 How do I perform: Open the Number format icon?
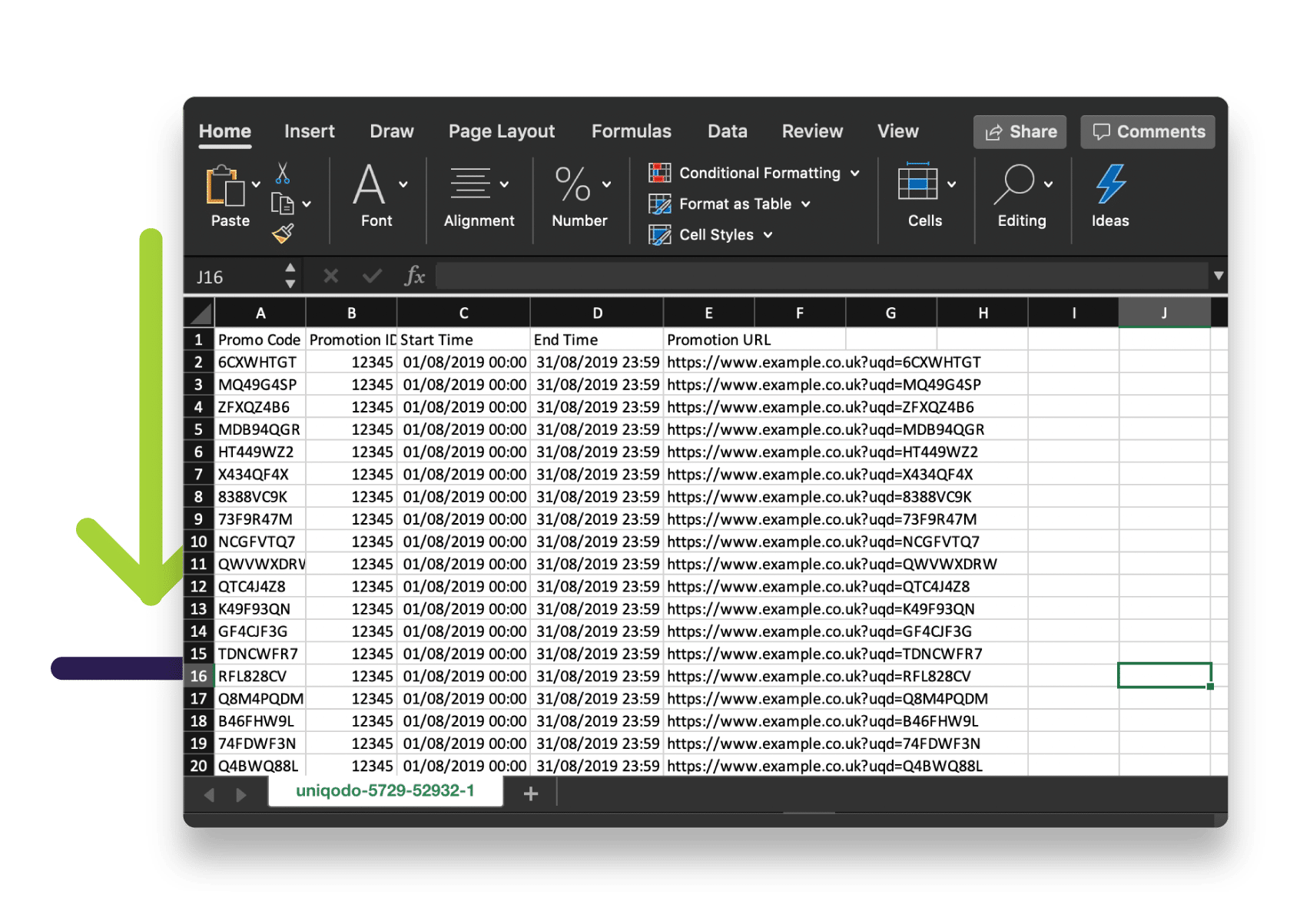click(572, 184)
